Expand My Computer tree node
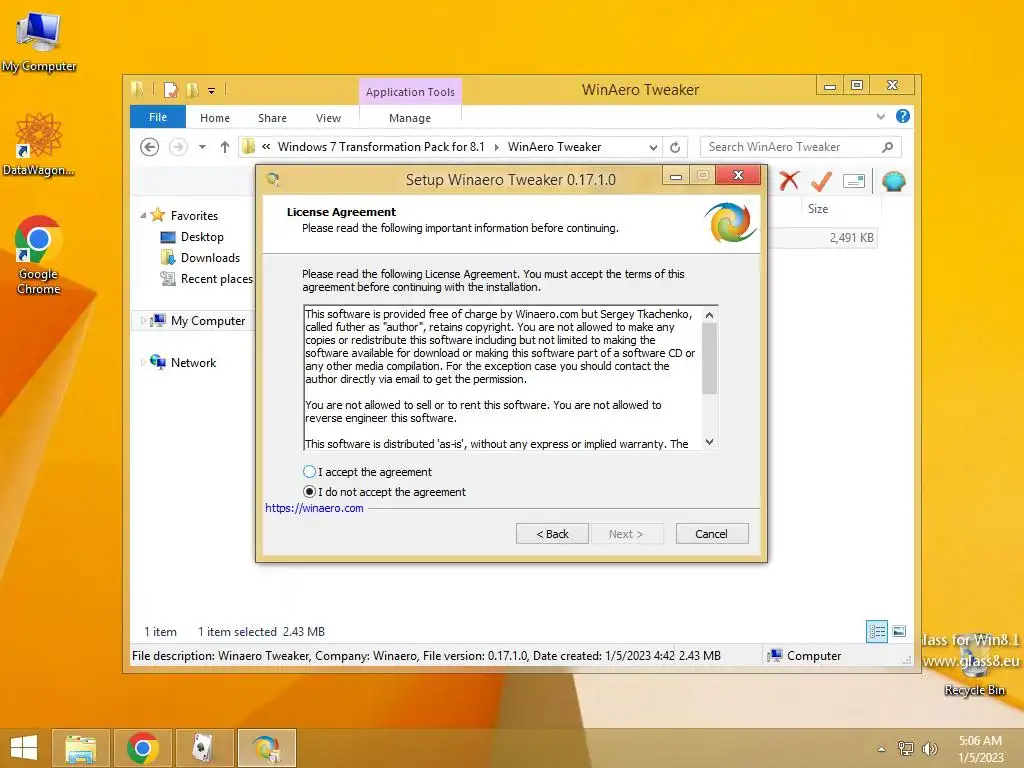The image size is (1024, 768). (x=143, y=321)
